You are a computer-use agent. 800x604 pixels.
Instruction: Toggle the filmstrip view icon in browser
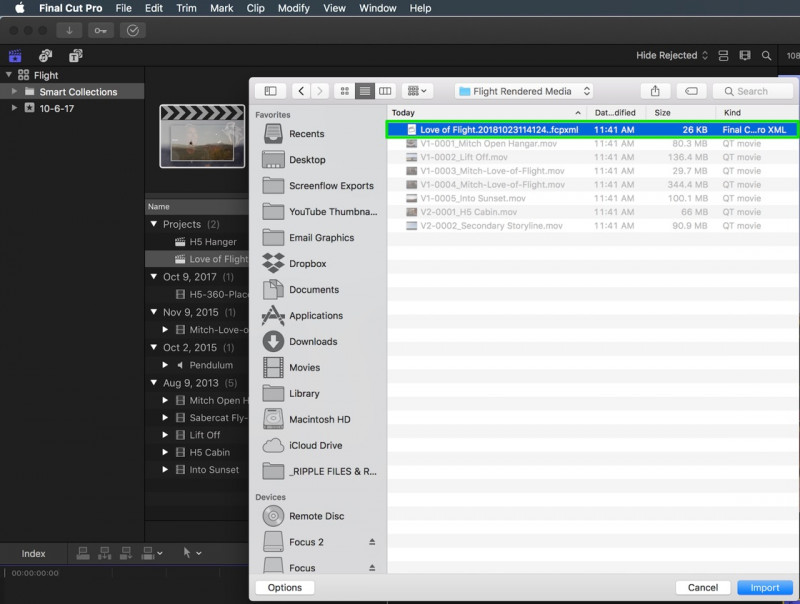coord(745,56)
